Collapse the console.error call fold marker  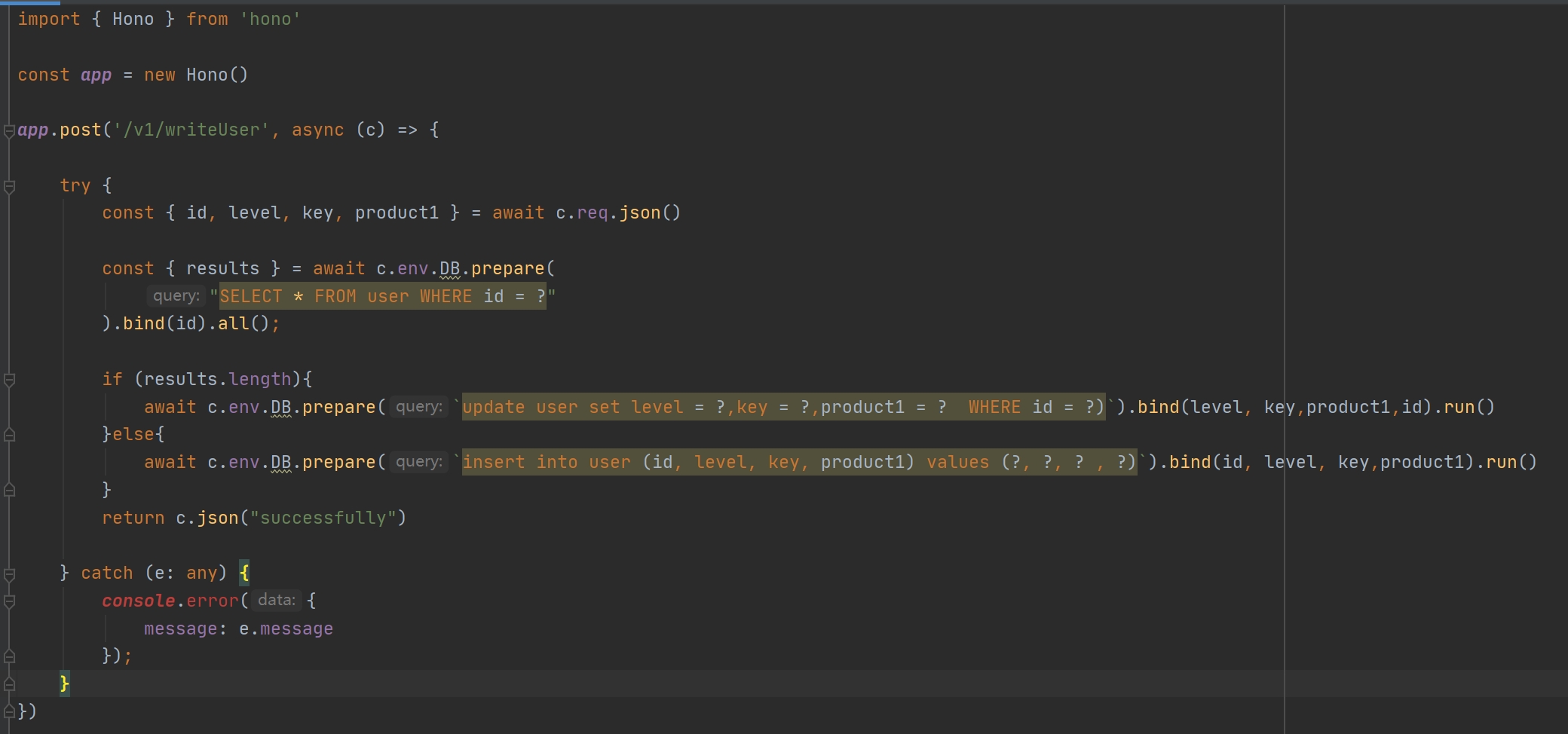(x=9, y=601)
